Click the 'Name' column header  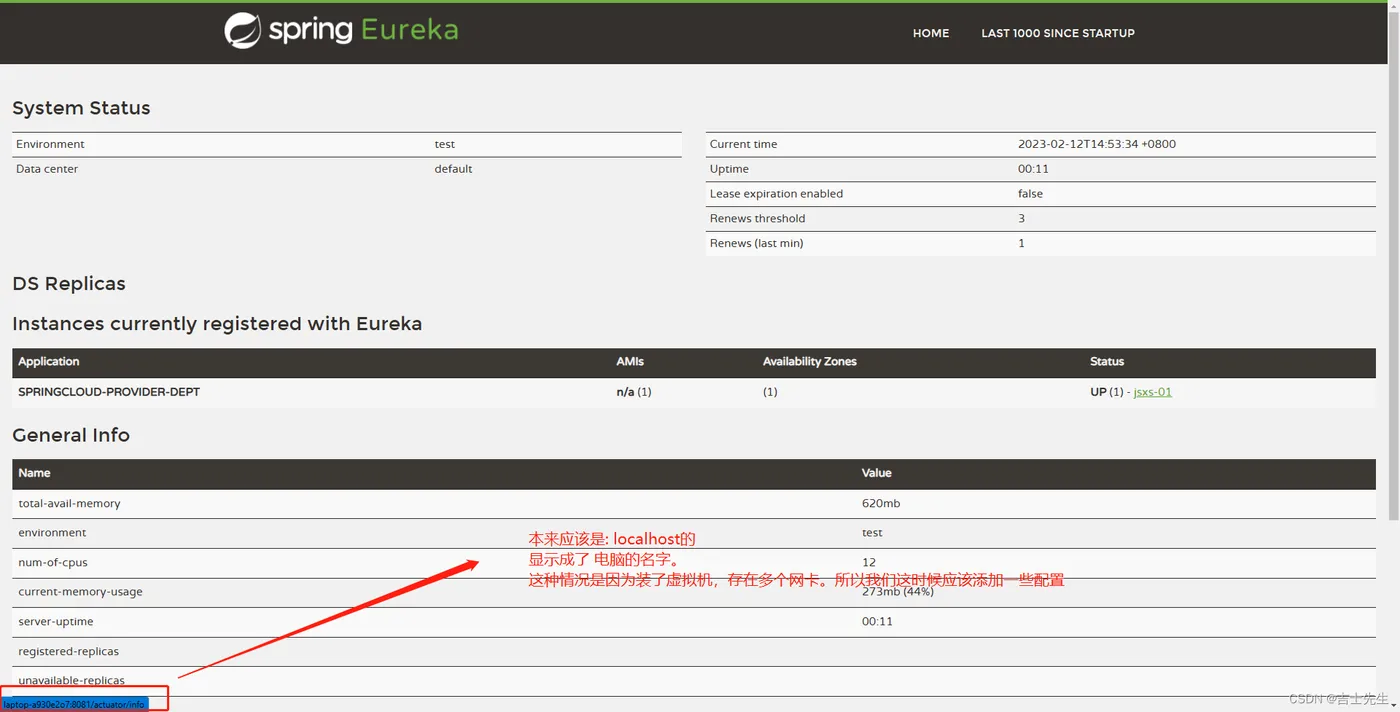pos(34,473)
